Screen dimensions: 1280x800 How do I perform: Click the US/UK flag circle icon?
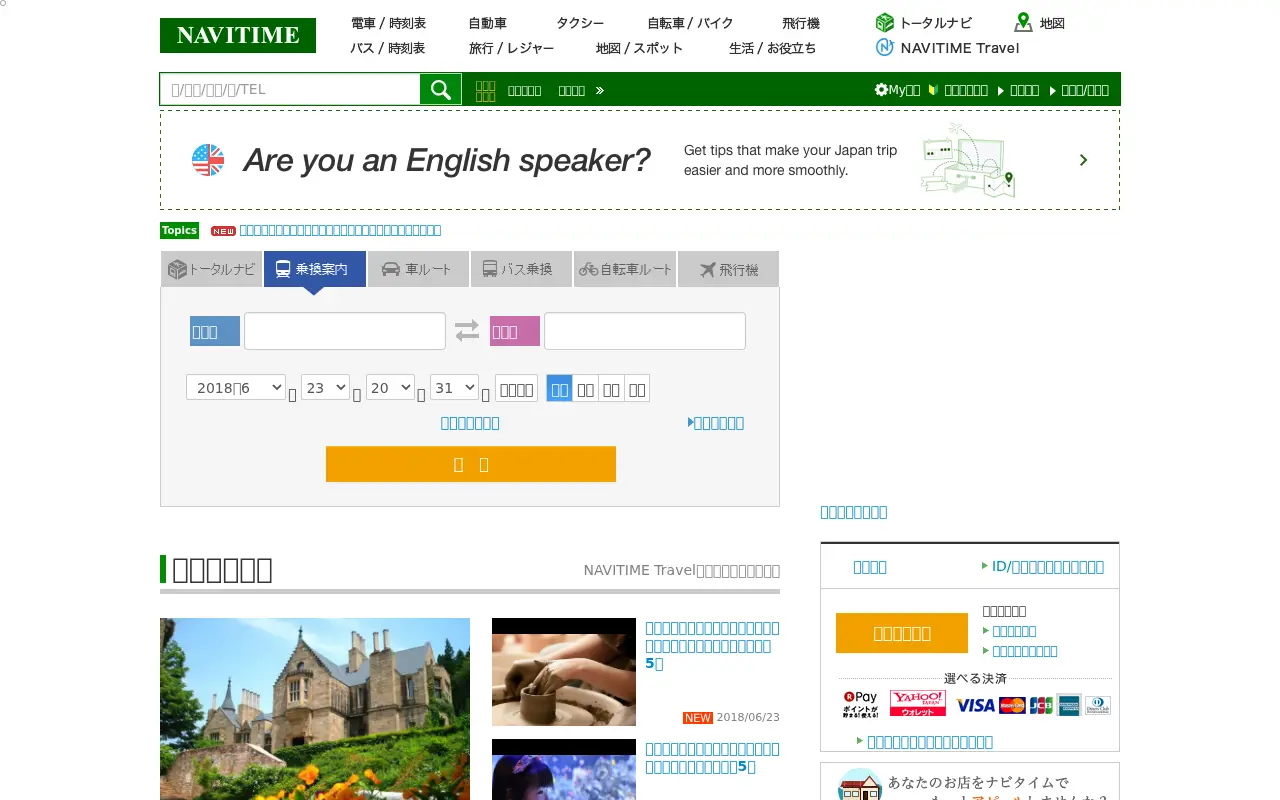point(208,160)
